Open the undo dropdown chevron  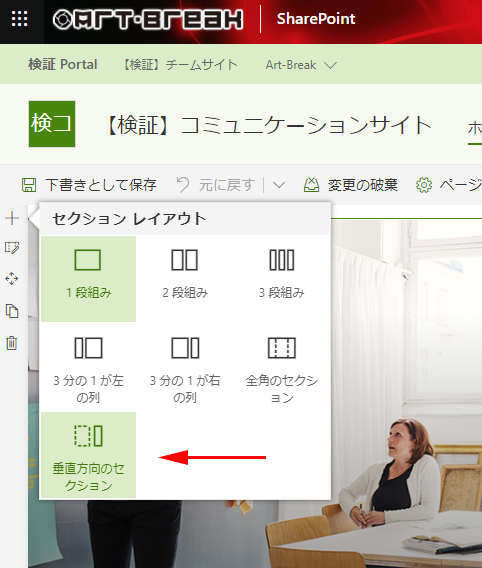coord(279,185)
